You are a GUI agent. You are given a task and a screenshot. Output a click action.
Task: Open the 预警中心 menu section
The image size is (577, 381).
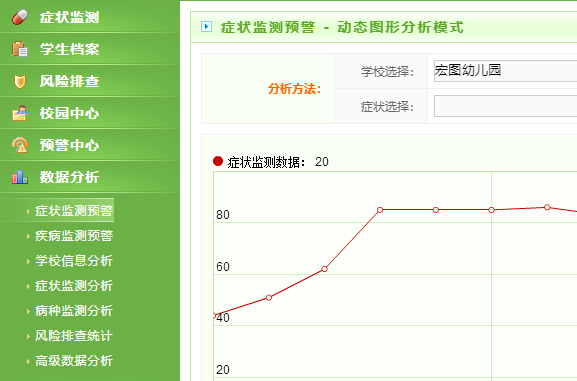(x=90, y=145)
